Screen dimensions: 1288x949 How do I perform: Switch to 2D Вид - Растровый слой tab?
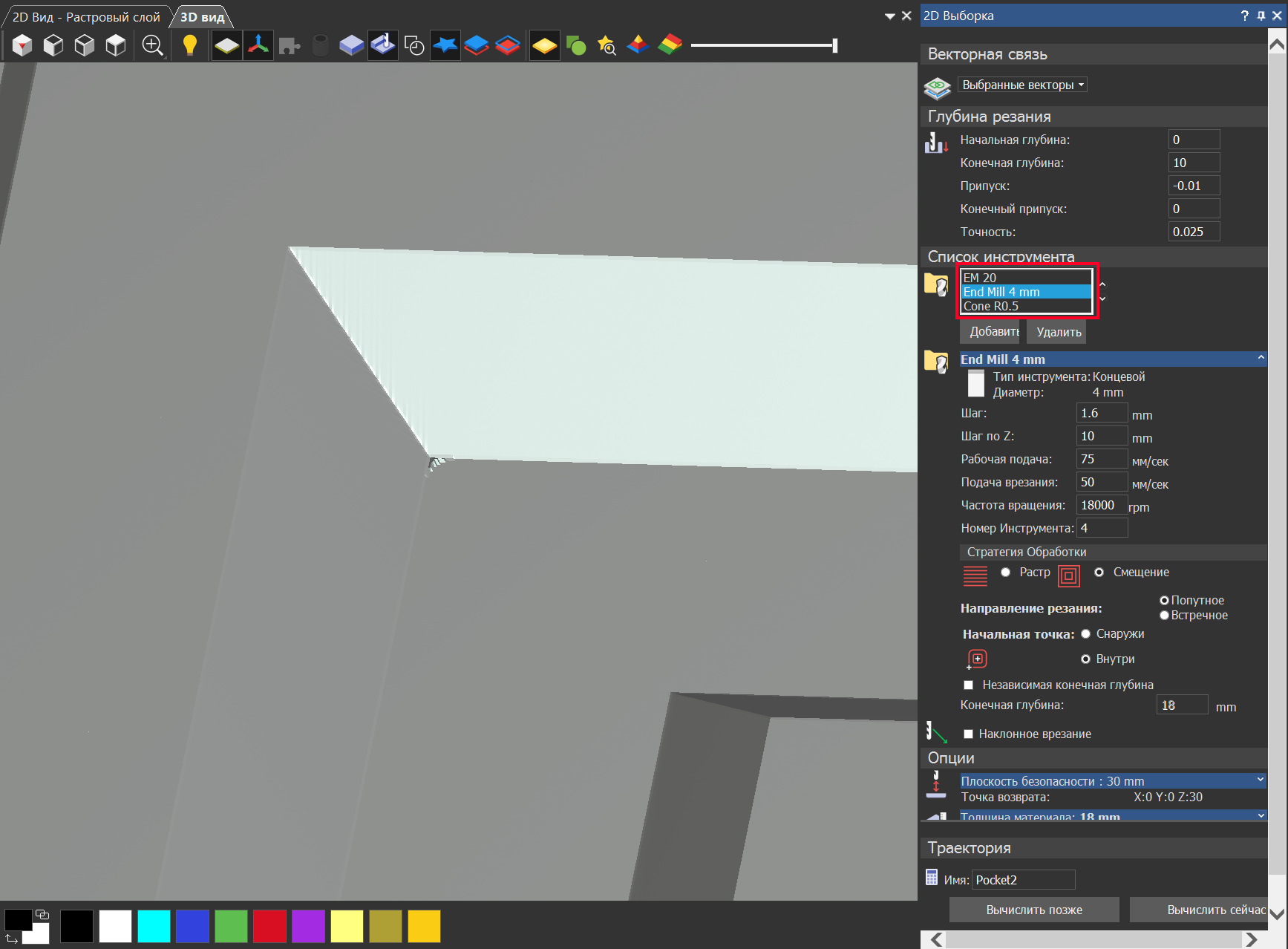click(86, 17)
